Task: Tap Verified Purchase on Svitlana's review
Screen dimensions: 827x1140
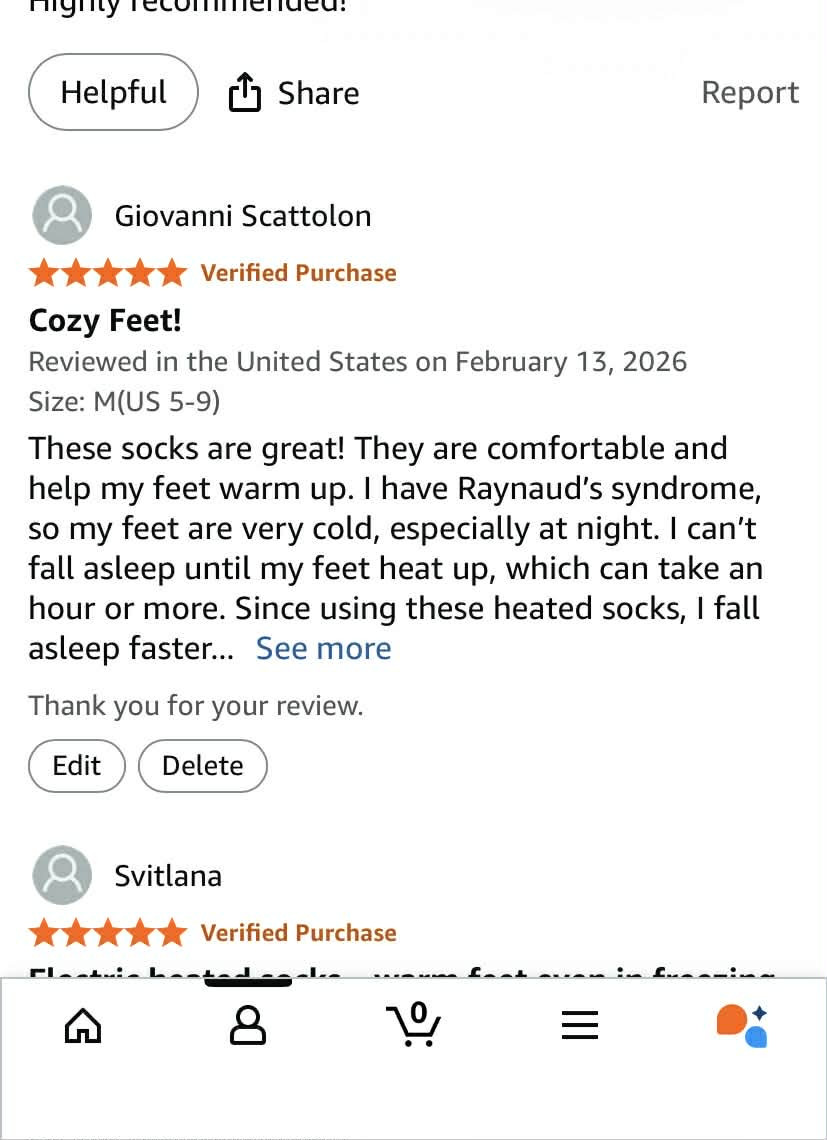Action: (x=298, y=933)
